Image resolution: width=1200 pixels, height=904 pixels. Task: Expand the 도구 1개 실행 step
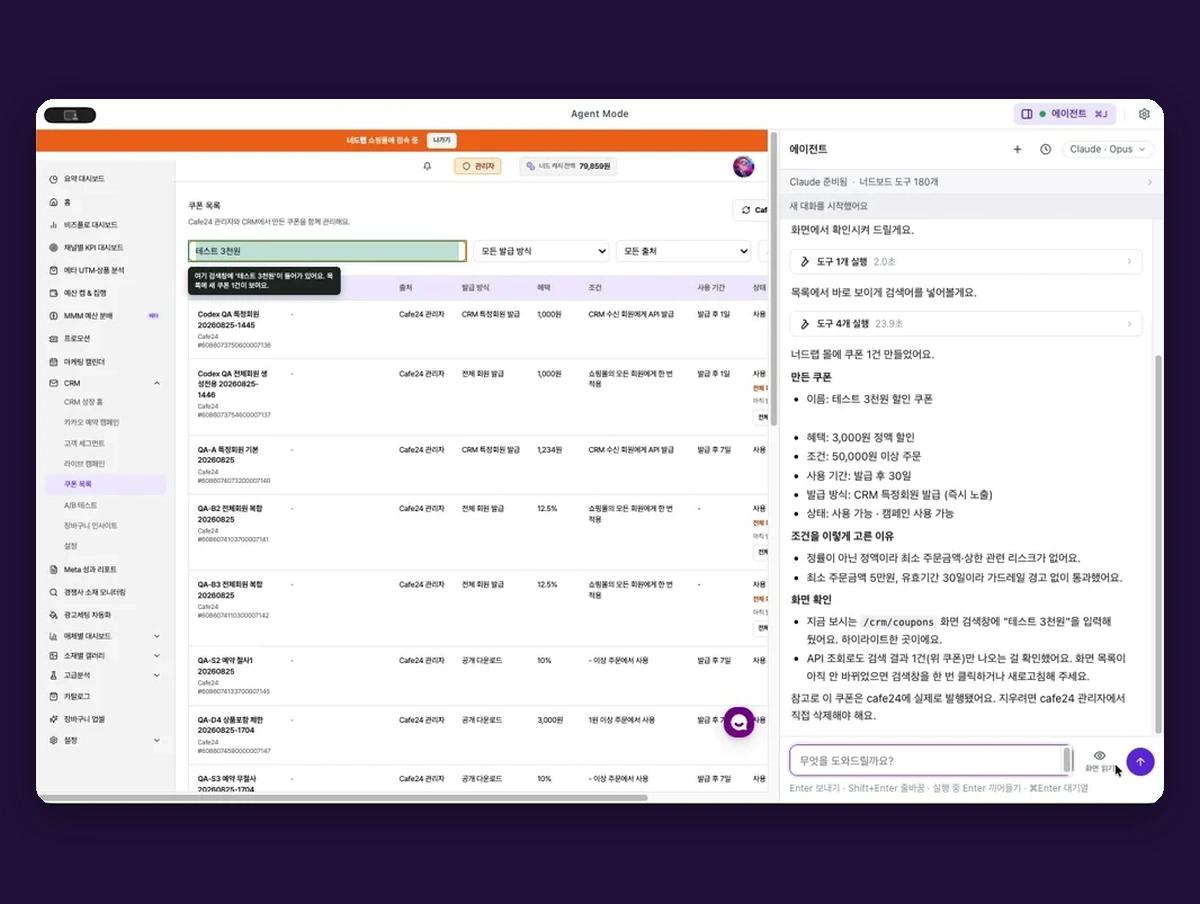(x=966, y=261)
